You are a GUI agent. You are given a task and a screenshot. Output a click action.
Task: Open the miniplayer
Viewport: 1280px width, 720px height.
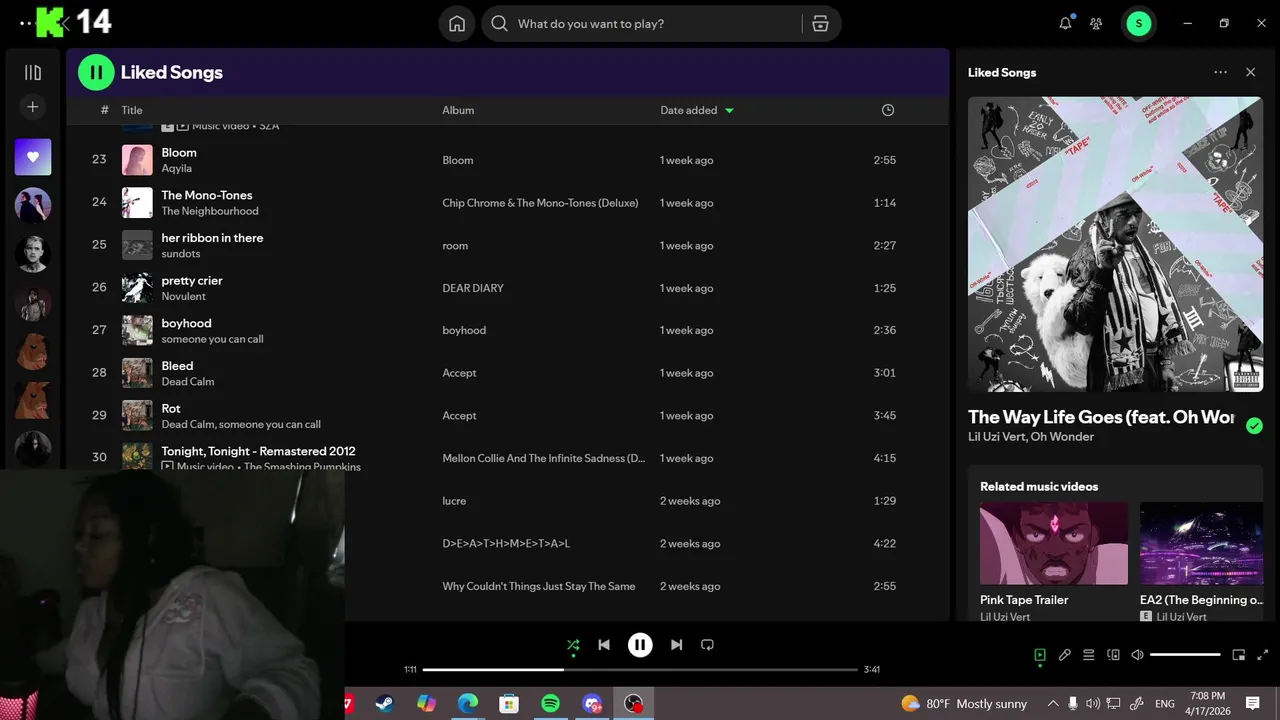point(1238,655)
